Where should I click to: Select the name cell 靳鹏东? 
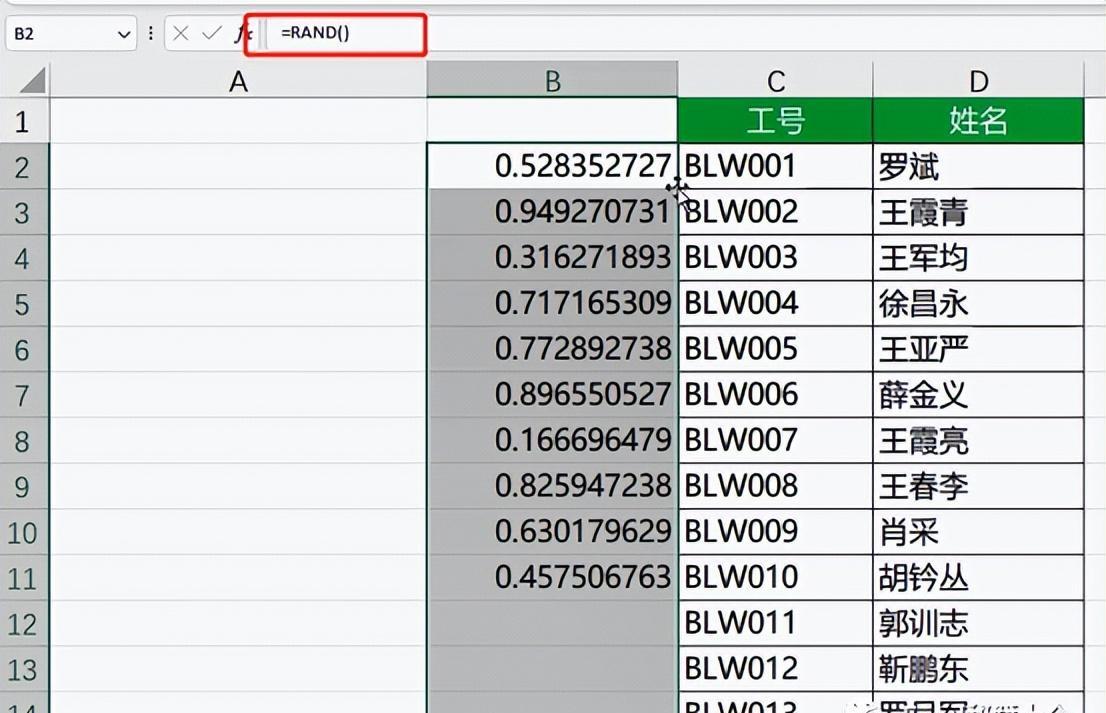[x=978, y=668]
